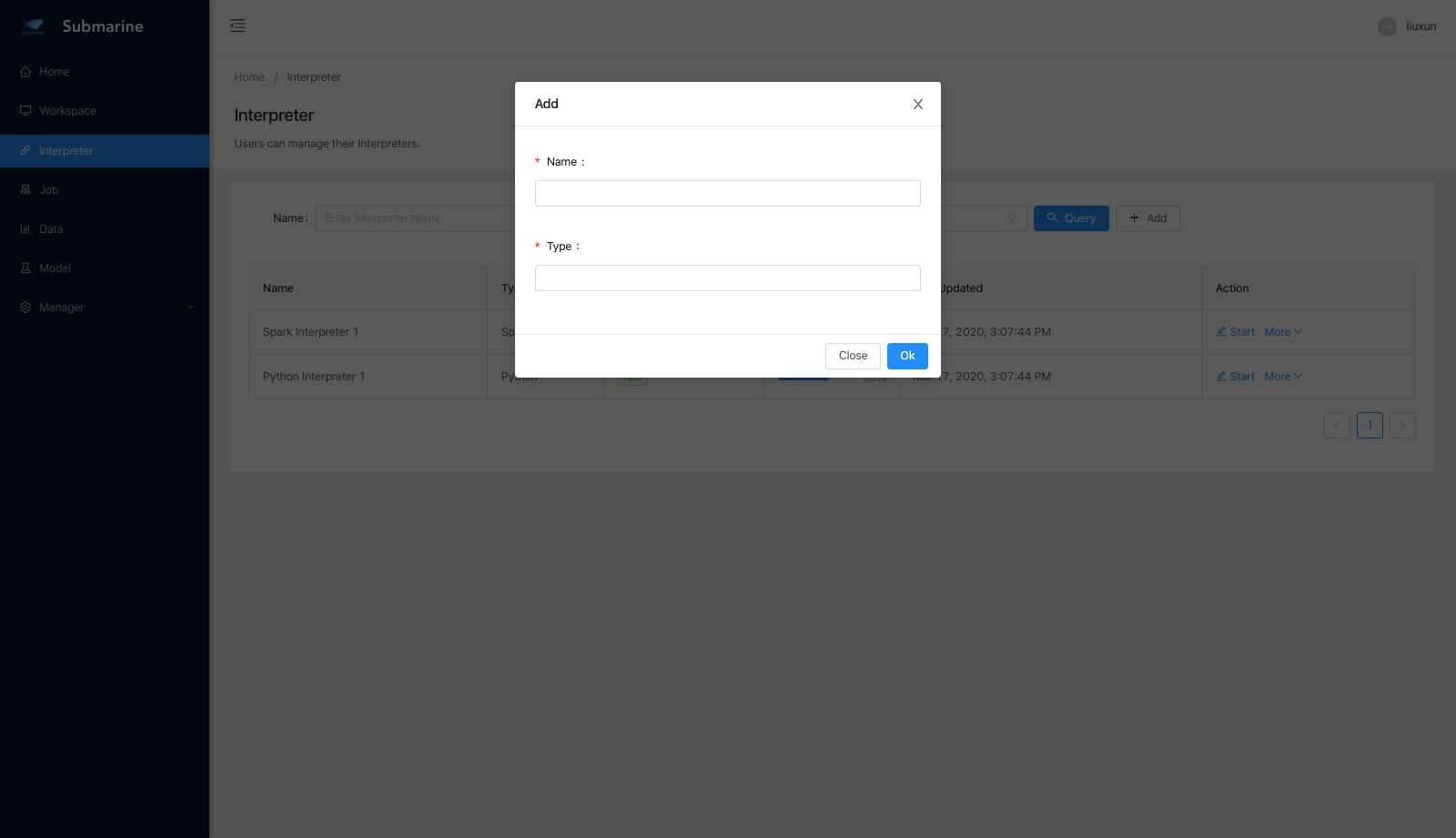The image size is (1456, 838).
Task: Click the Submarine logo icon
Action: [34, 26]
